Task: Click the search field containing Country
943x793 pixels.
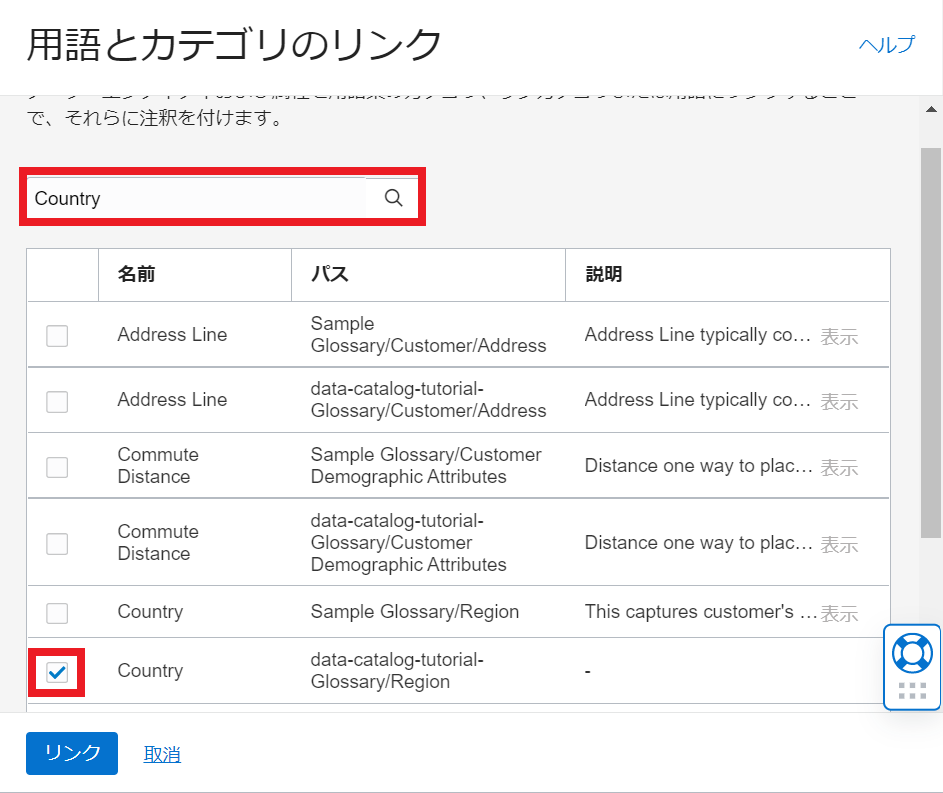Action: (x=196, y=198)
